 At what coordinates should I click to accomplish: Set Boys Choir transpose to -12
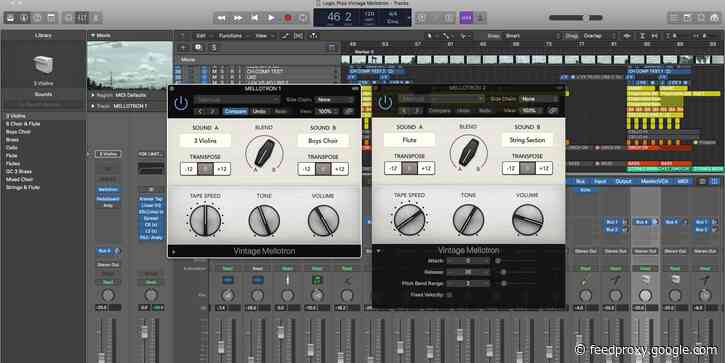pyautogui.click(x=306, y=169)
